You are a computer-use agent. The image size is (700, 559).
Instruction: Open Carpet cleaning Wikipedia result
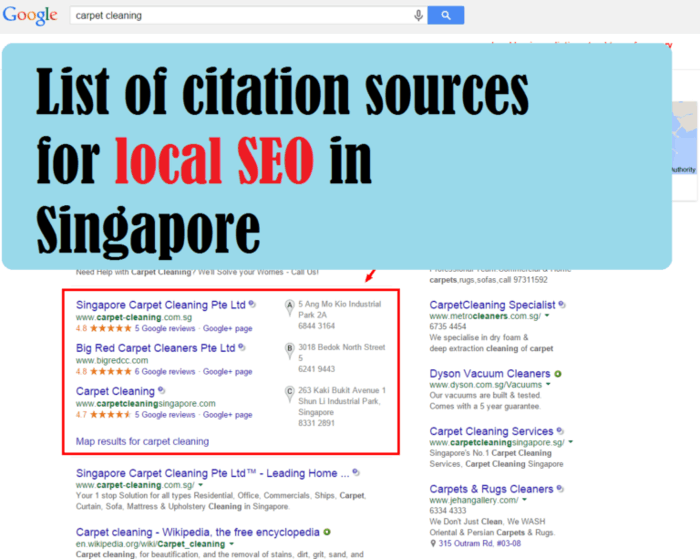[198, 533]
